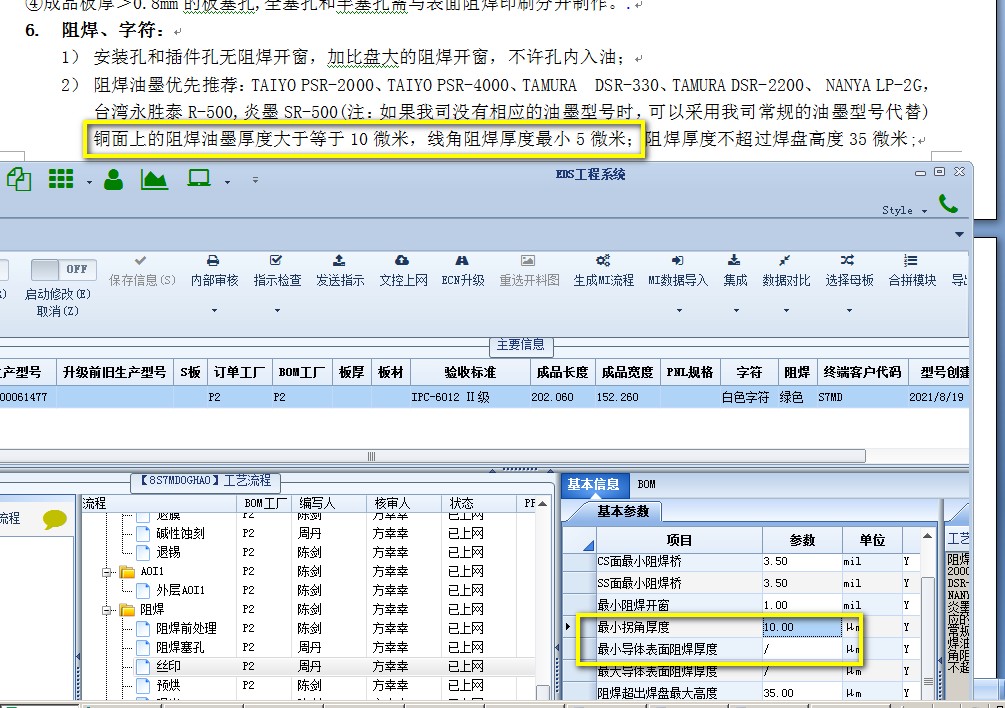
Task: Expand dropdown arrow under MI数据导入
Action: click(679, 311)
